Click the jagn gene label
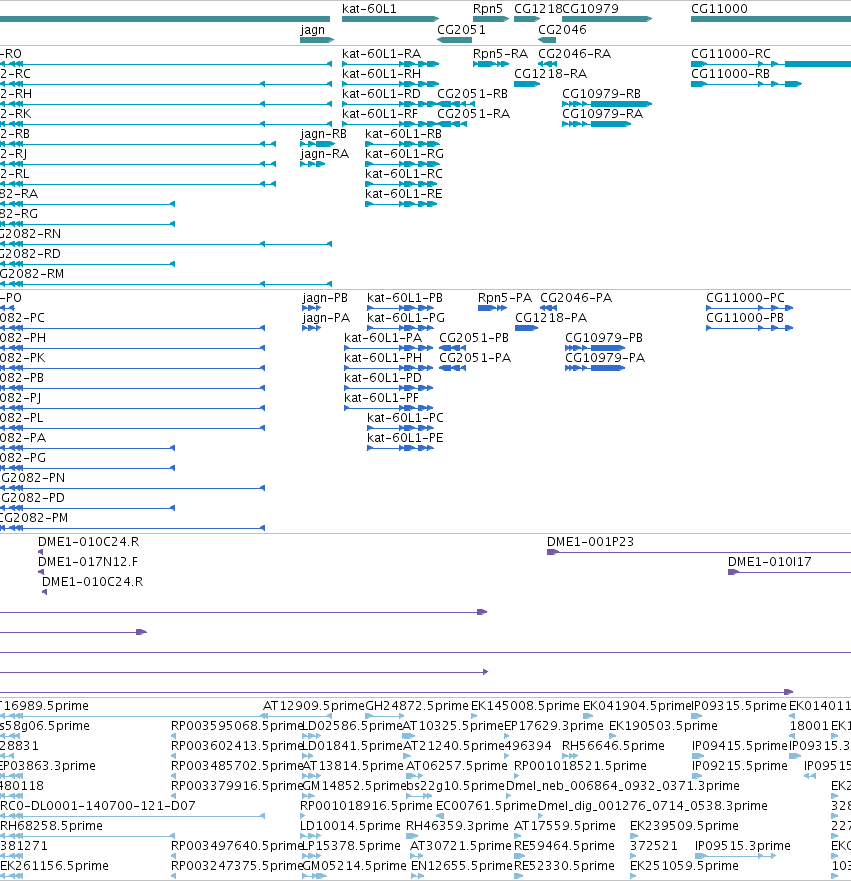This screenshot has height=881, width=851. pyautogui.click(x=312, y=30)
